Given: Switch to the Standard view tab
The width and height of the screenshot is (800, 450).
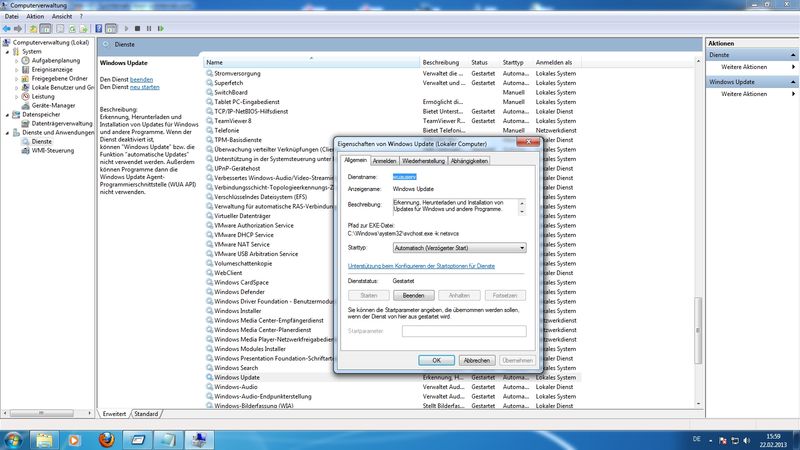Looking at the screenshot, I should coord(146,413).
